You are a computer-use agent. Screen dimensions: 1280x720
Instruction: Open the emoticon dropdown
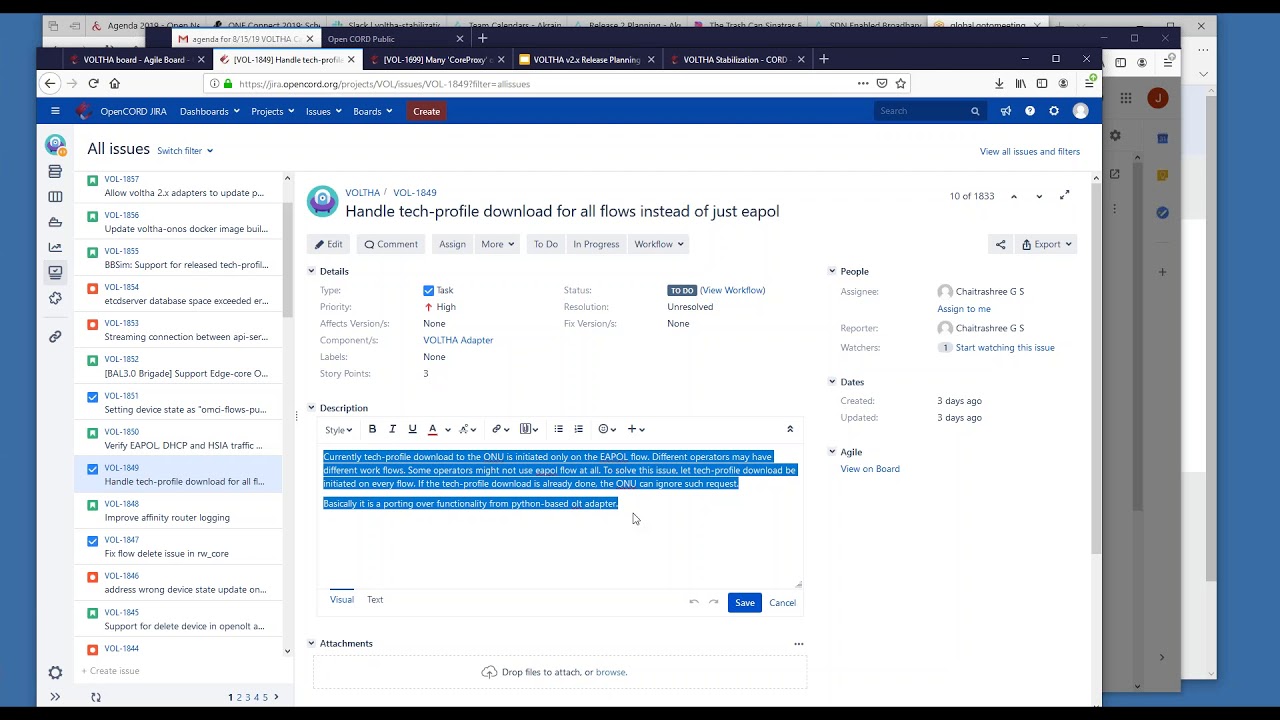click(608, 429)
